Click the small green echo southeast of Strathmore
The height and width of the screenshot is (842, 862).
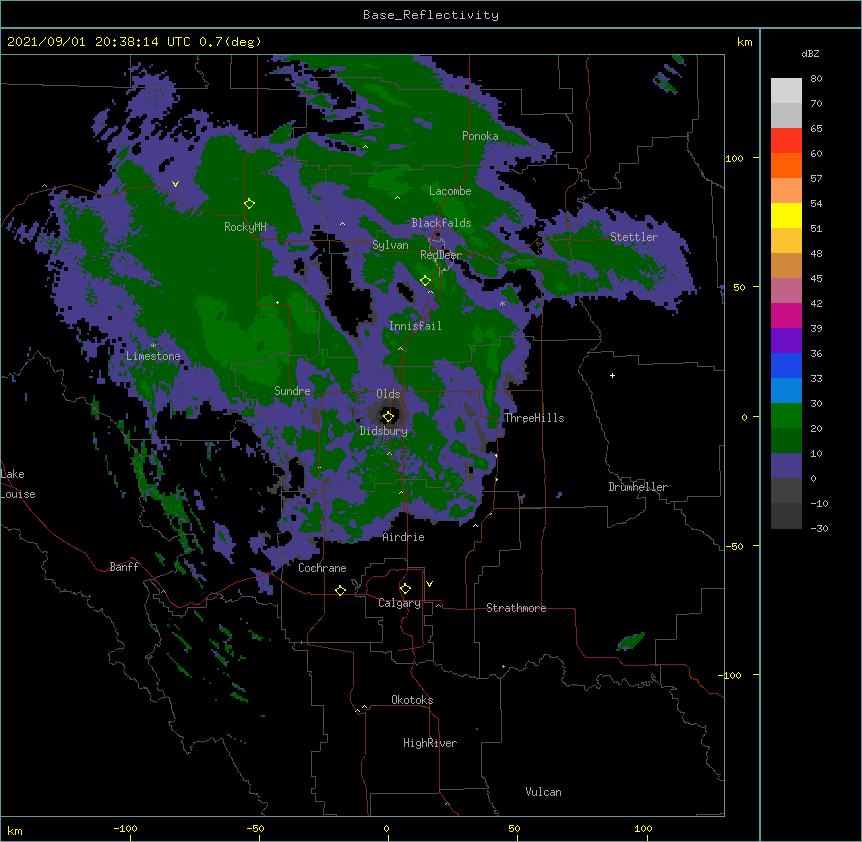pyautogui.click(x=631, y=641)
